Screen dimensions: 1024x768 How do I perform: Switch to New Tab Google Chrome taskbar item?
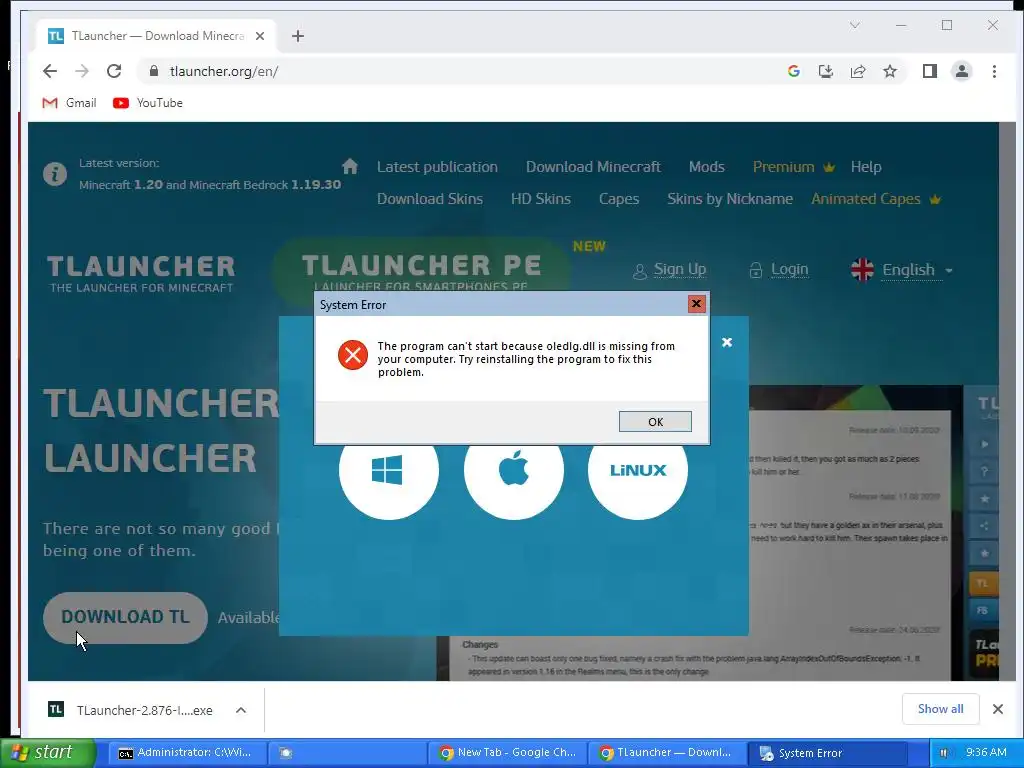[507, 753]
